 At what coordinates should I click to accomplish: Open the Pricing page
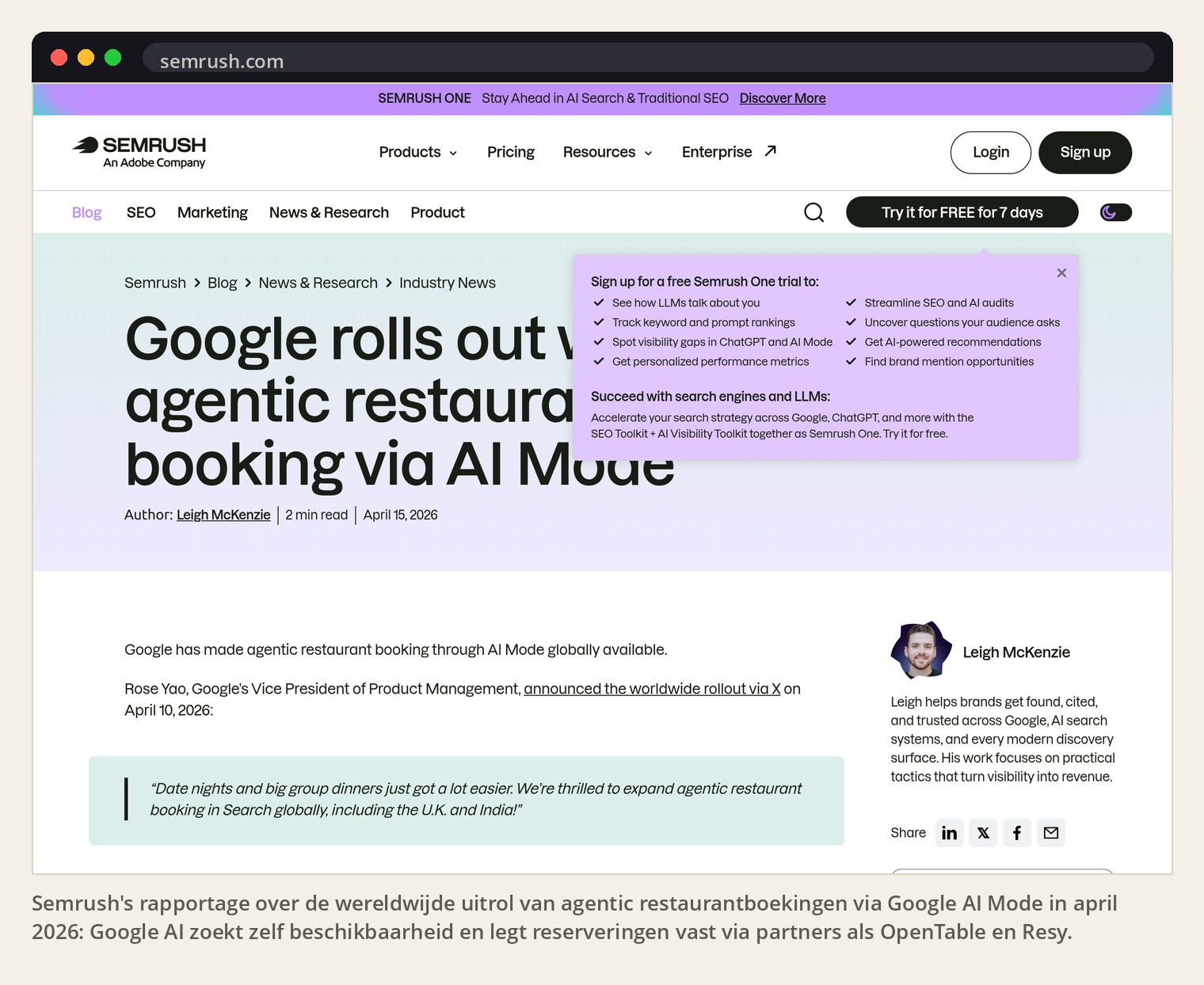pyautogui.click(x=510, y=152)
